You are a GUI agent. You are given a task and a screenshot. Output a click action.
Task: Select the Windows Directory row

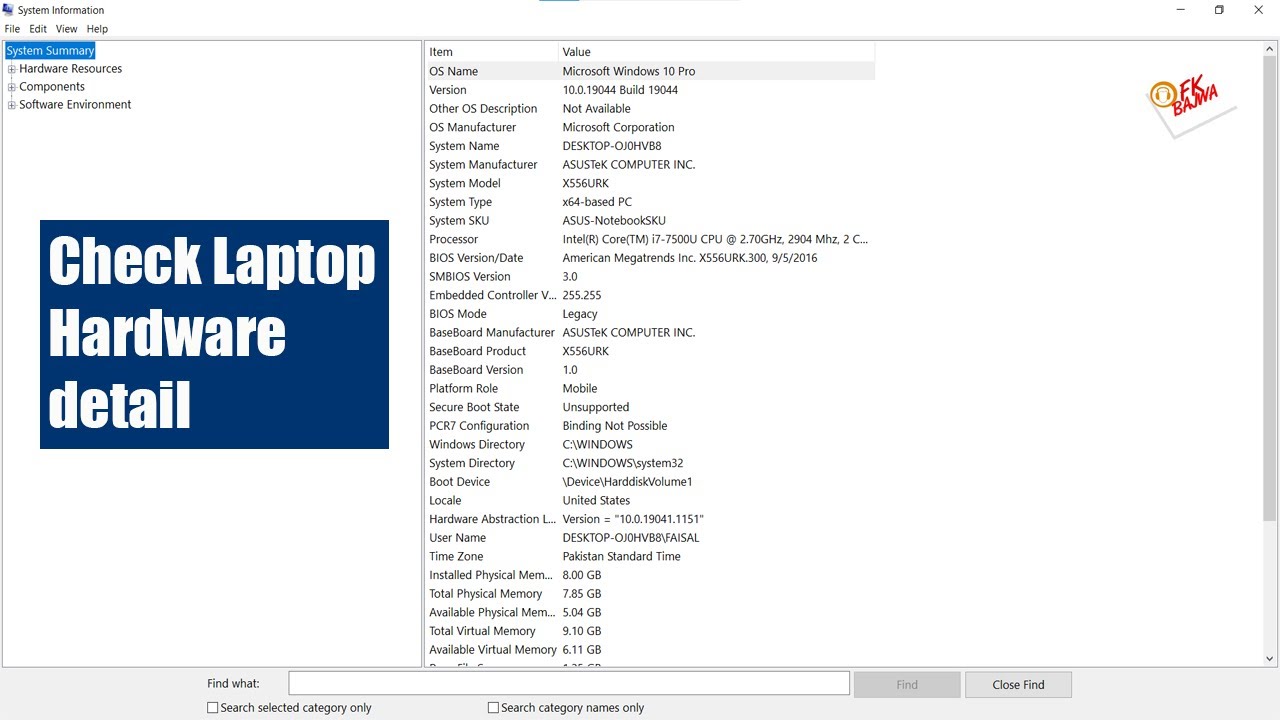[650, 445]
